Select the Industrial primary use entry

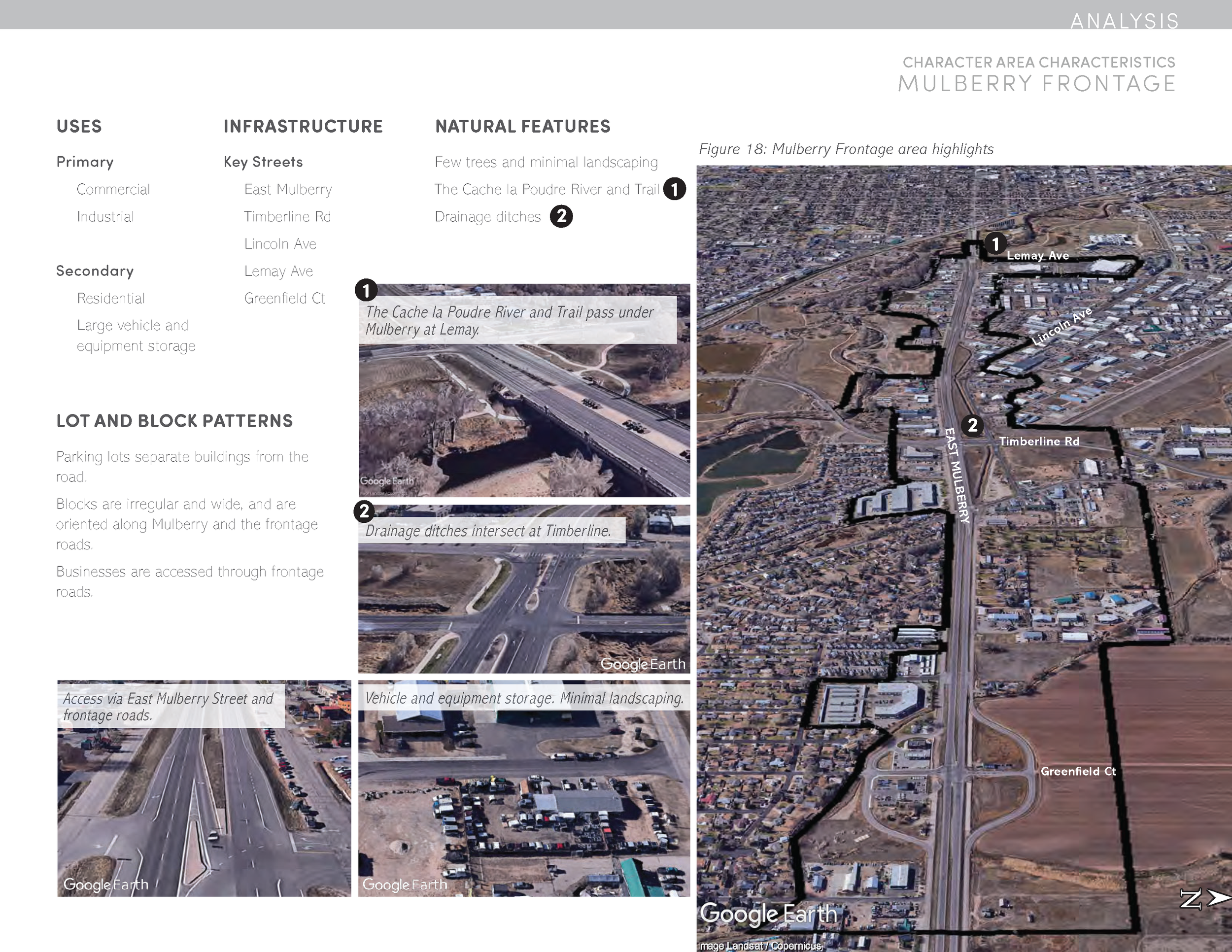pyautogui.click(x=105, y=217)
